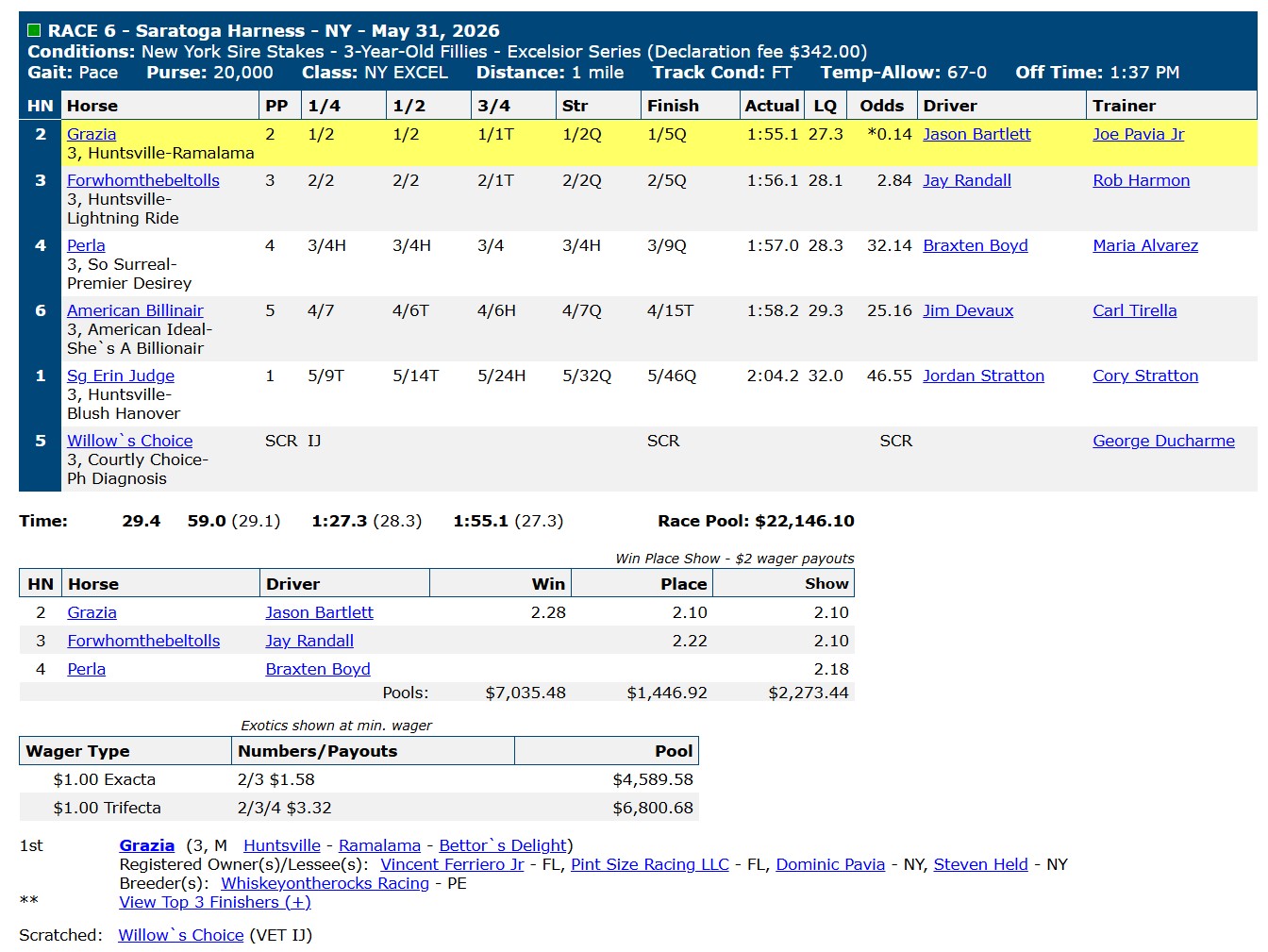This screenshot has height=952, width=1268.
Task: Select the 2.28 win payout for Grazia
Action: [x=548, y=612]
